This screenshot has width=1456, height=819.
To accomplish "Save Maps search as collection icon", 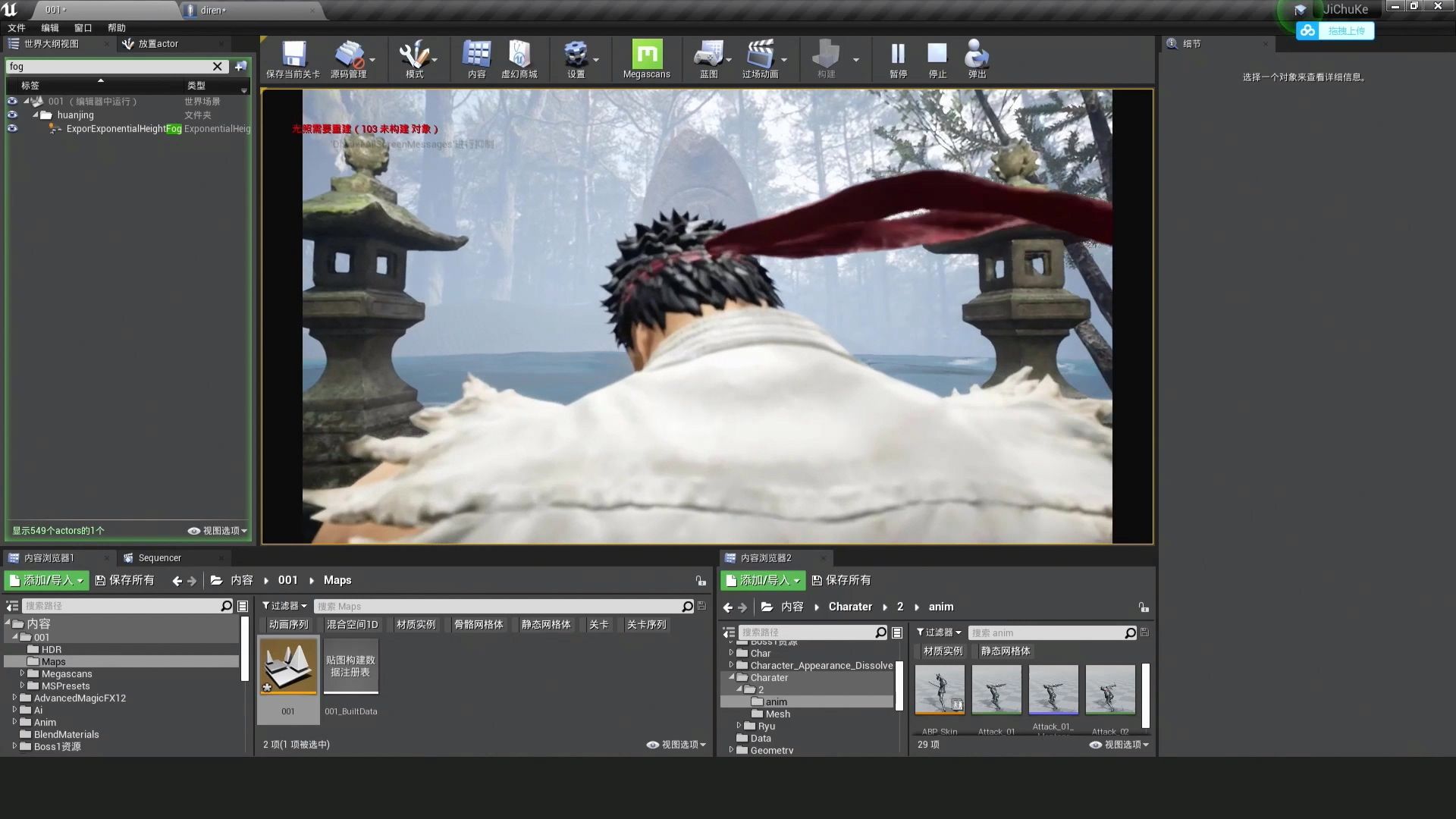I will [x=701, y=606].
